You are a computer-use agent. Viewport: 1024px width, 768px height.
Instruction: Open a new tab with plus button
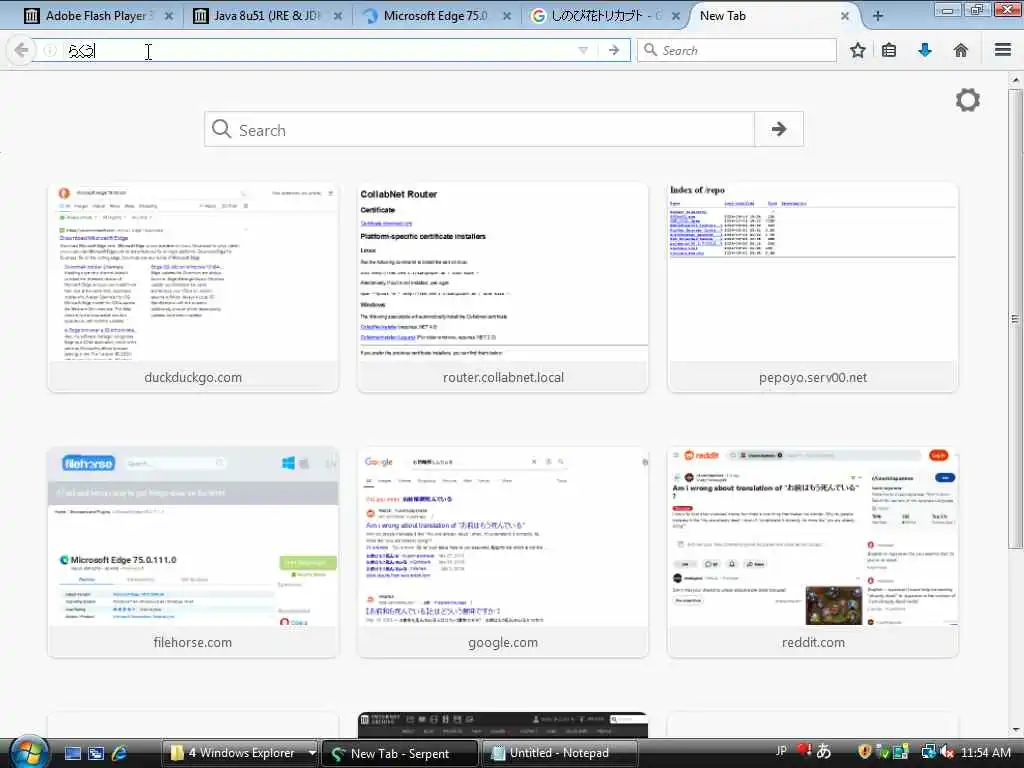878,16
